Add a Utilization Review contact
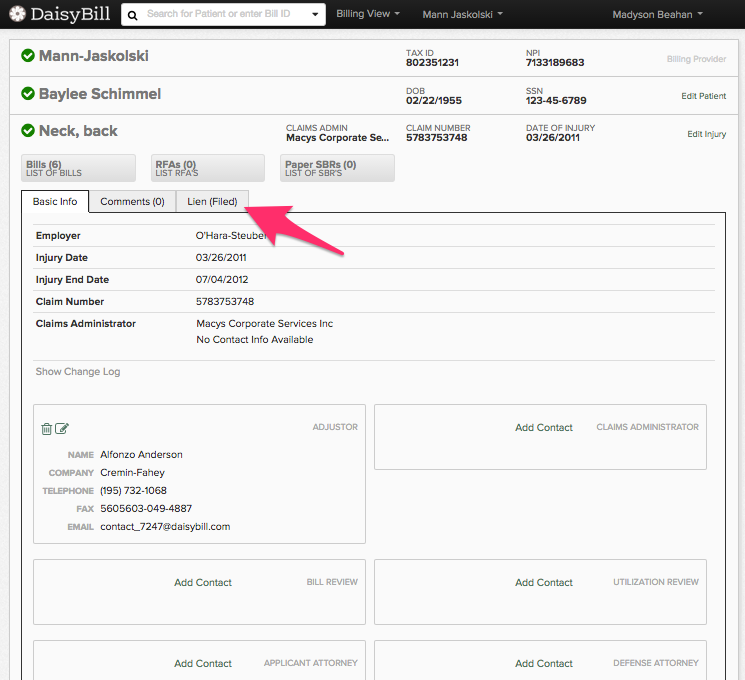 coord(544,583)
